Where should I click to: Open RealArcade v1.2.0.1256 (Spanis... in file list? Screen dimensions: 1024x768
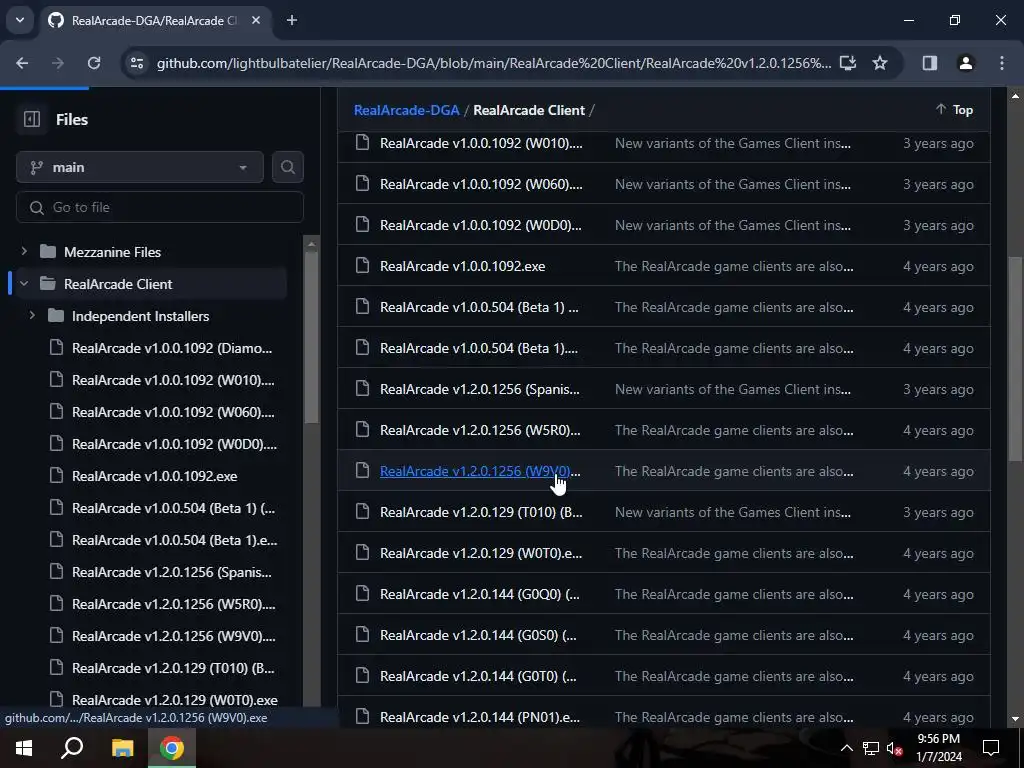click(479, 389)
